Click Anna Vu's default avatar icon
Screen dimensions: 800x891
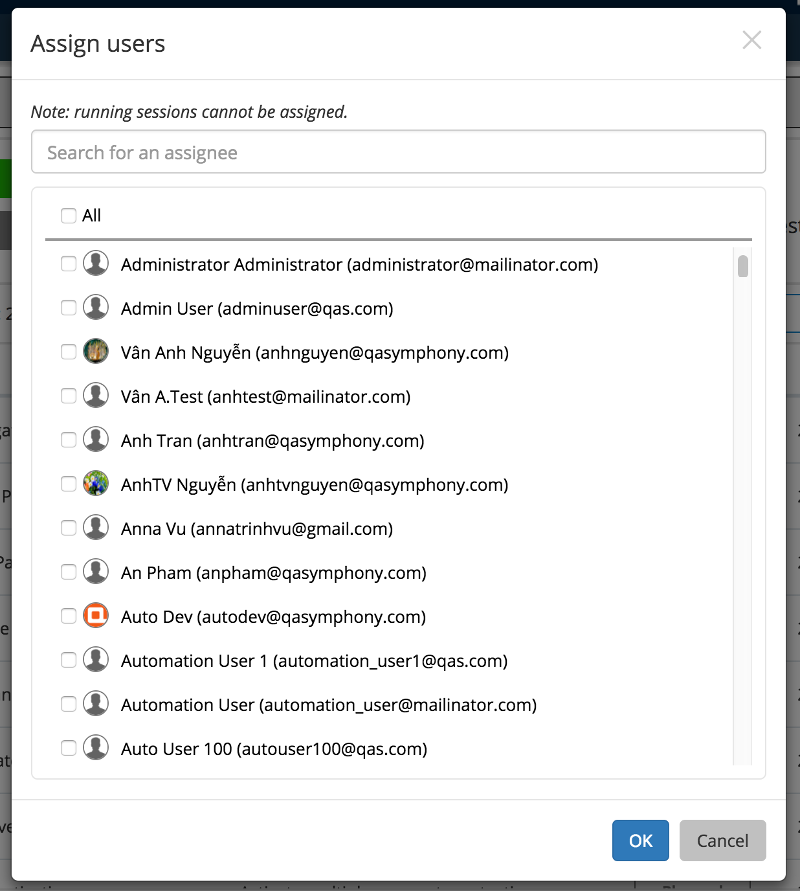95,528
